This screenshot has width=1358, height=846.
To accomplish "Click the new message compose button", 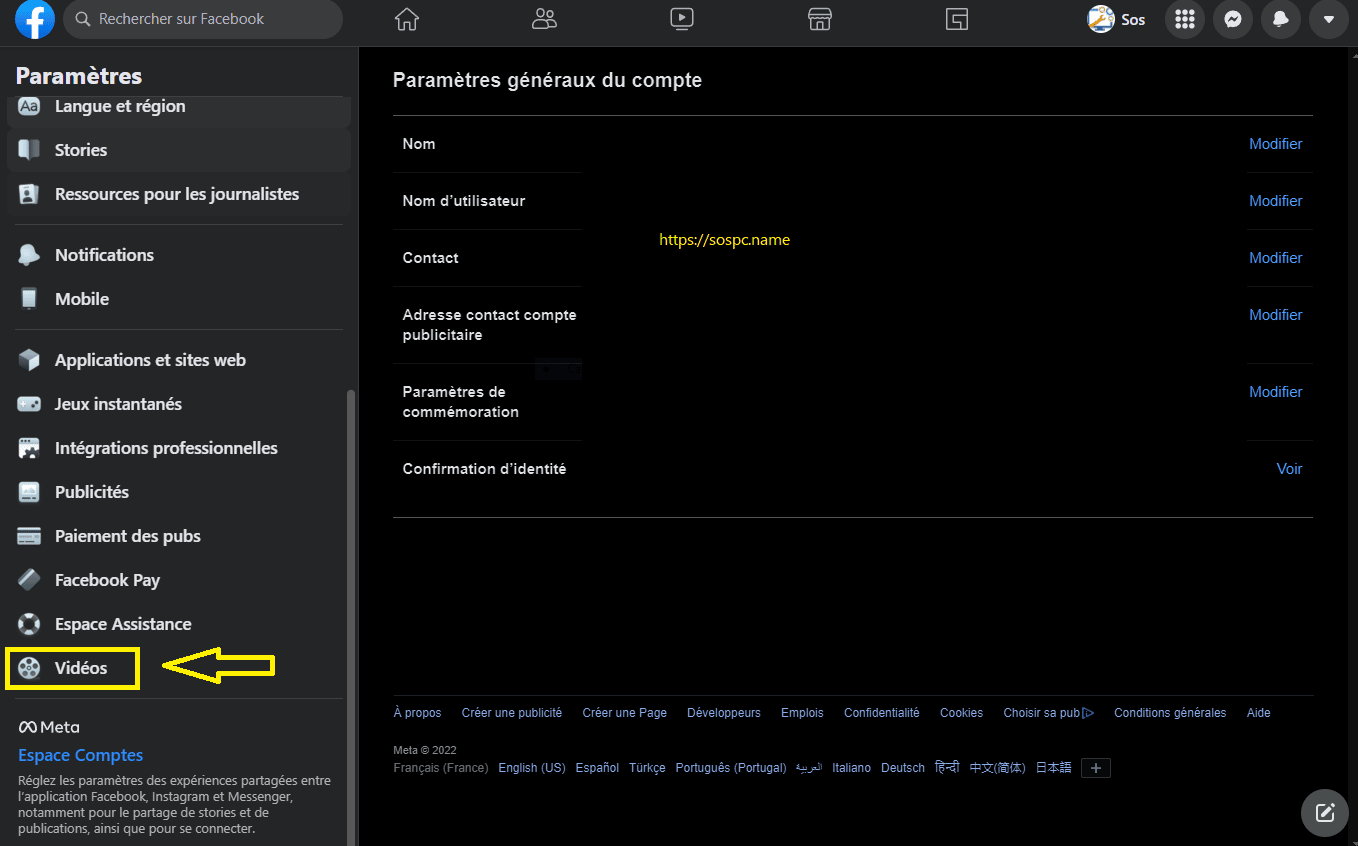I will (x=1325, y=812).
